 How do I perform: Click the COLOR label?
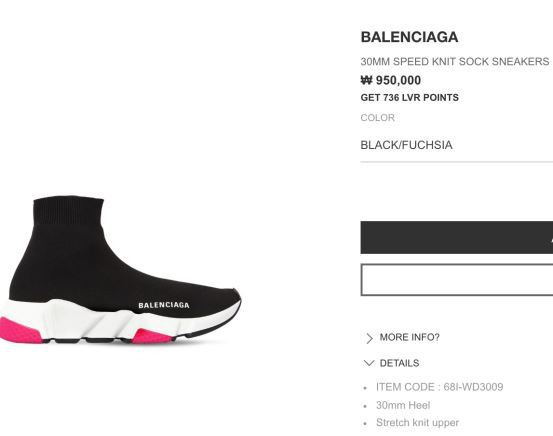(377, 118)
